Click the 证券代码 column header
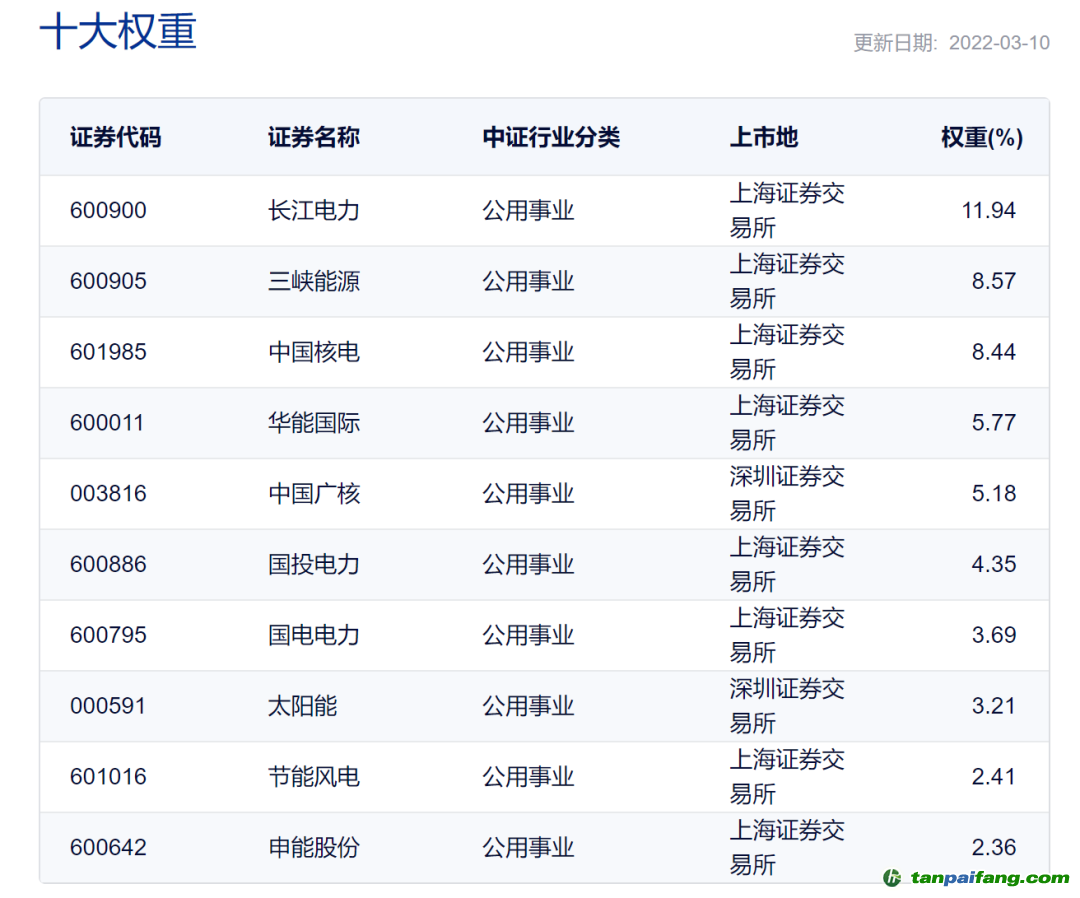This screenshot has width=1080, height=898. pyautogui.click(x=115, y=138)
